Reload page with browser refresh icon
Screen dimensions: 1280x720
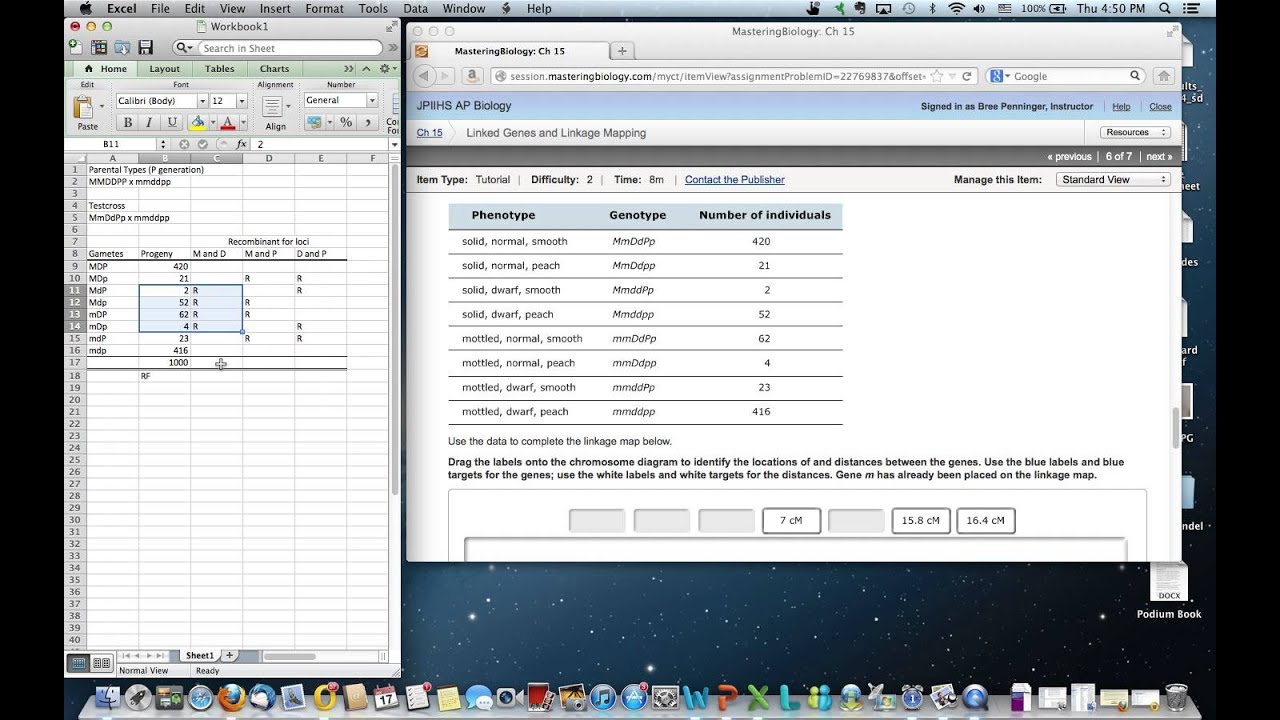coord(967,76)
